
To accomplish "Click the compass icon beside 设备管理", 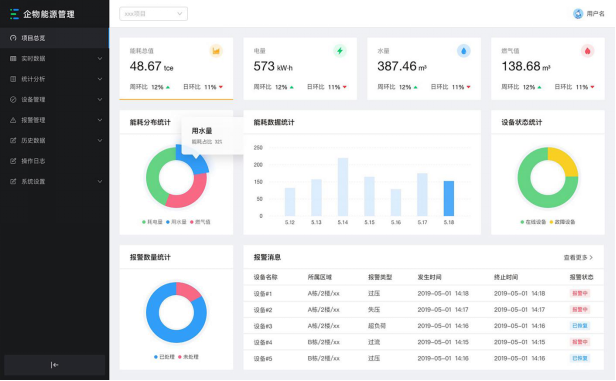I will pyautogui.click(x=13, y=99).
